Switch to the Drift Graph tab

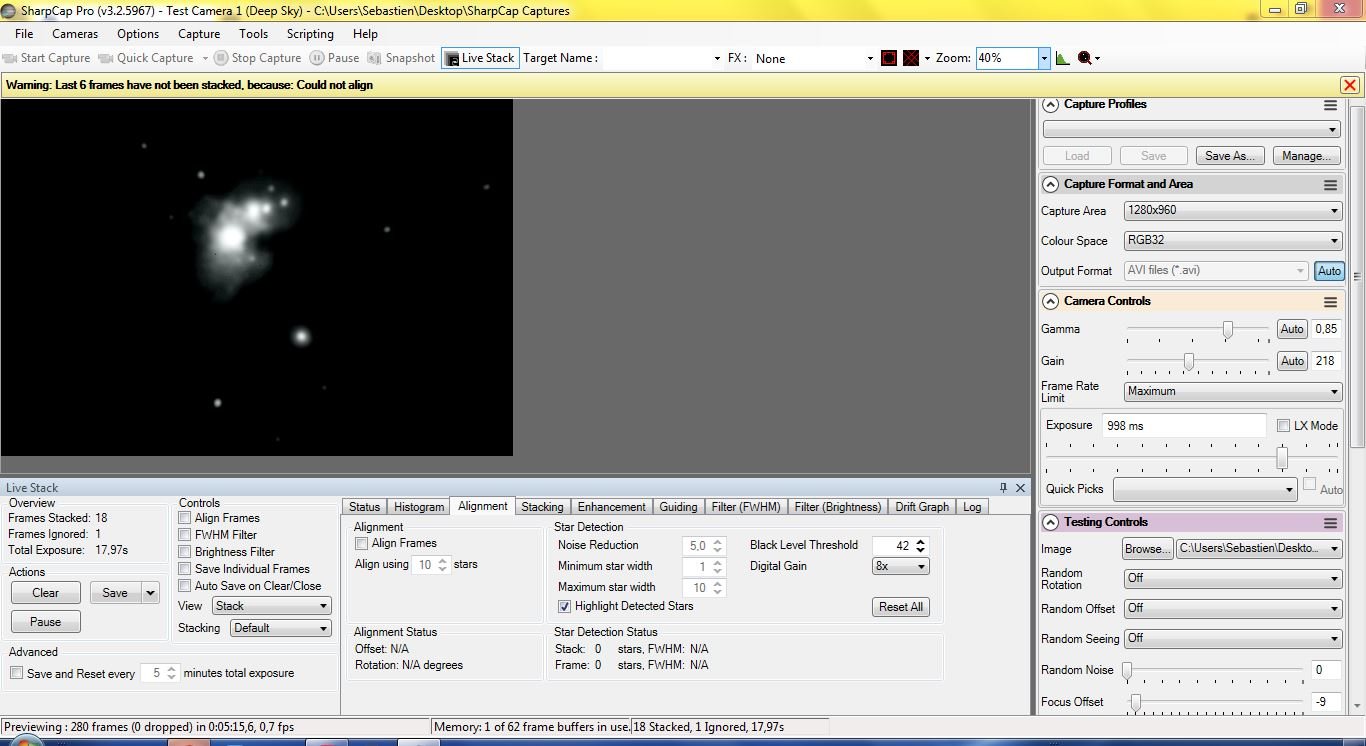(x=922, y=507)
